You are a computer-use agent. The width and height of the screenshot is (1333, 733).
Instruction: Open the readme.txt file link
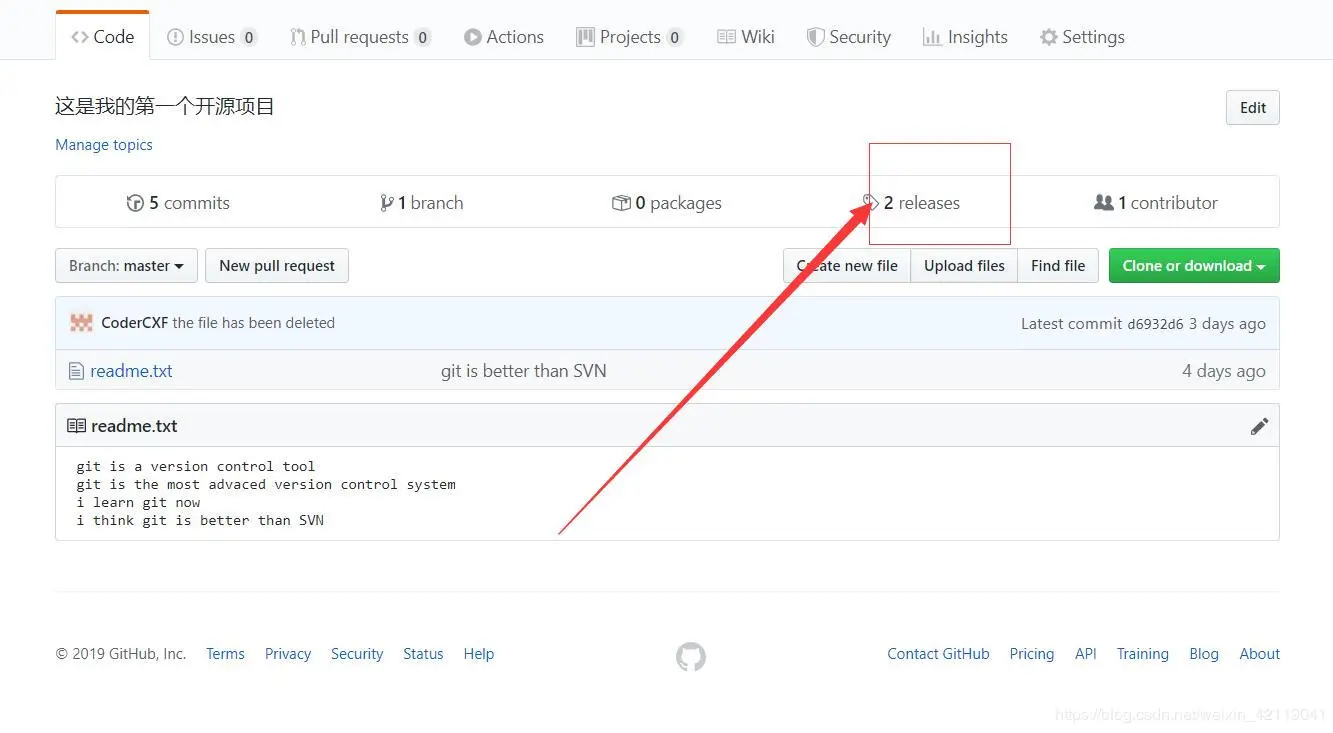tap(131, 371)
